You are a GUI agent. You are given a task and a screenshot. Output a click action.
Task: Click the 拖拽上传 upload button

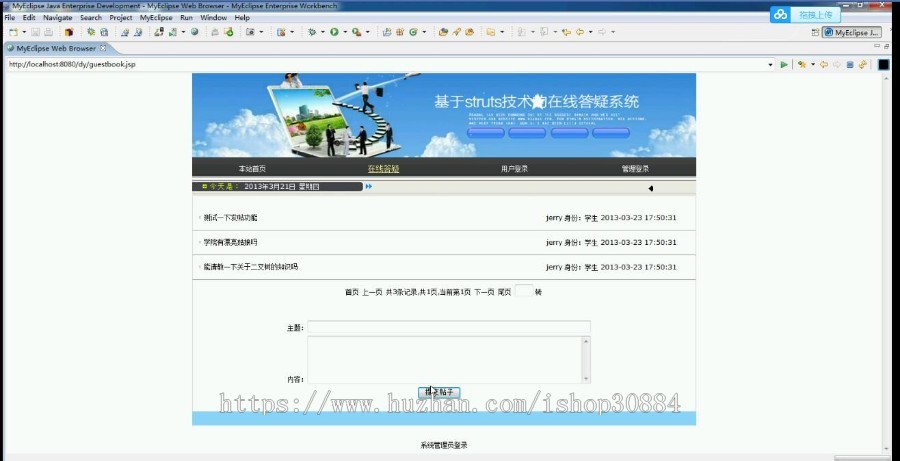click(x=815, y=15)
